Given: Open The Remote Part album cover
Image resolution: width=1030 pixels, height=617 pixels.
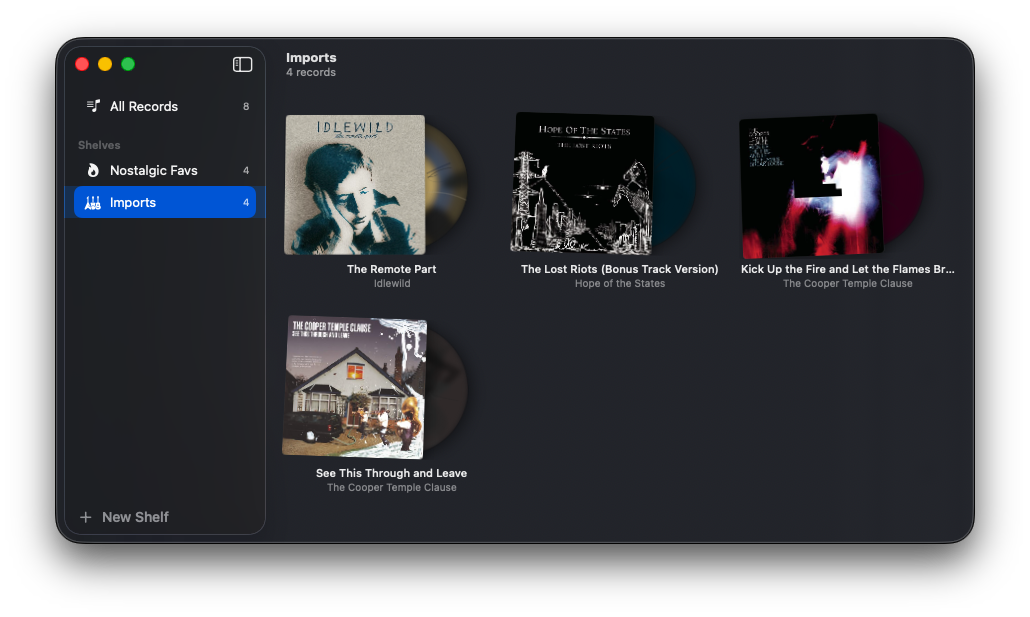Looking at the screenshot, I should click(x=355, y=184).
